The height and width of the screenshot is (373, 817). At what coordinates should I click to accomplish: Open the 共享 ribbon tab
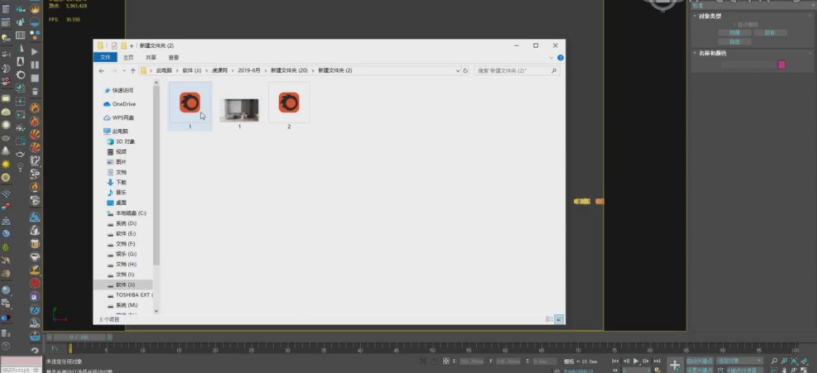(151, 57)
